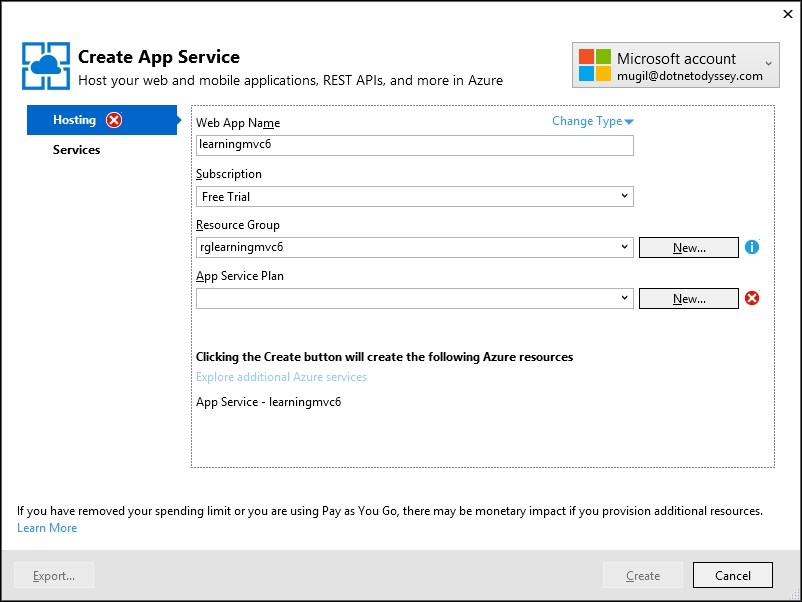Open the Resource Group combo box
Screen dimensions: 802x602
(415, 248)
